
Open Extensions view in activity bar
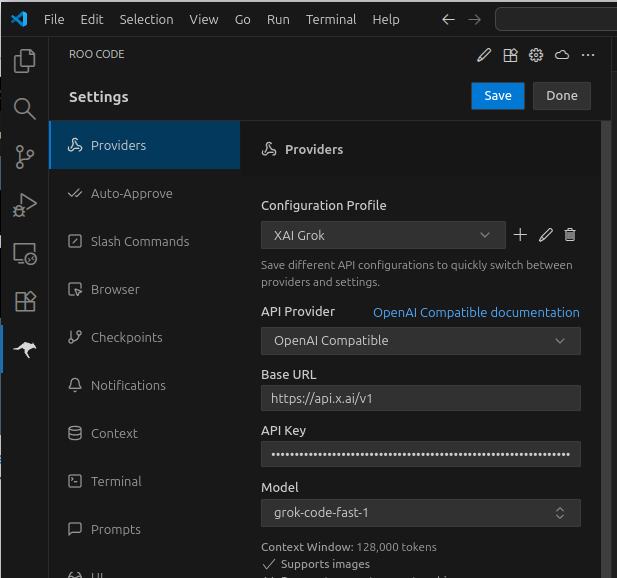pyautogui.click(x=24, y=301)
